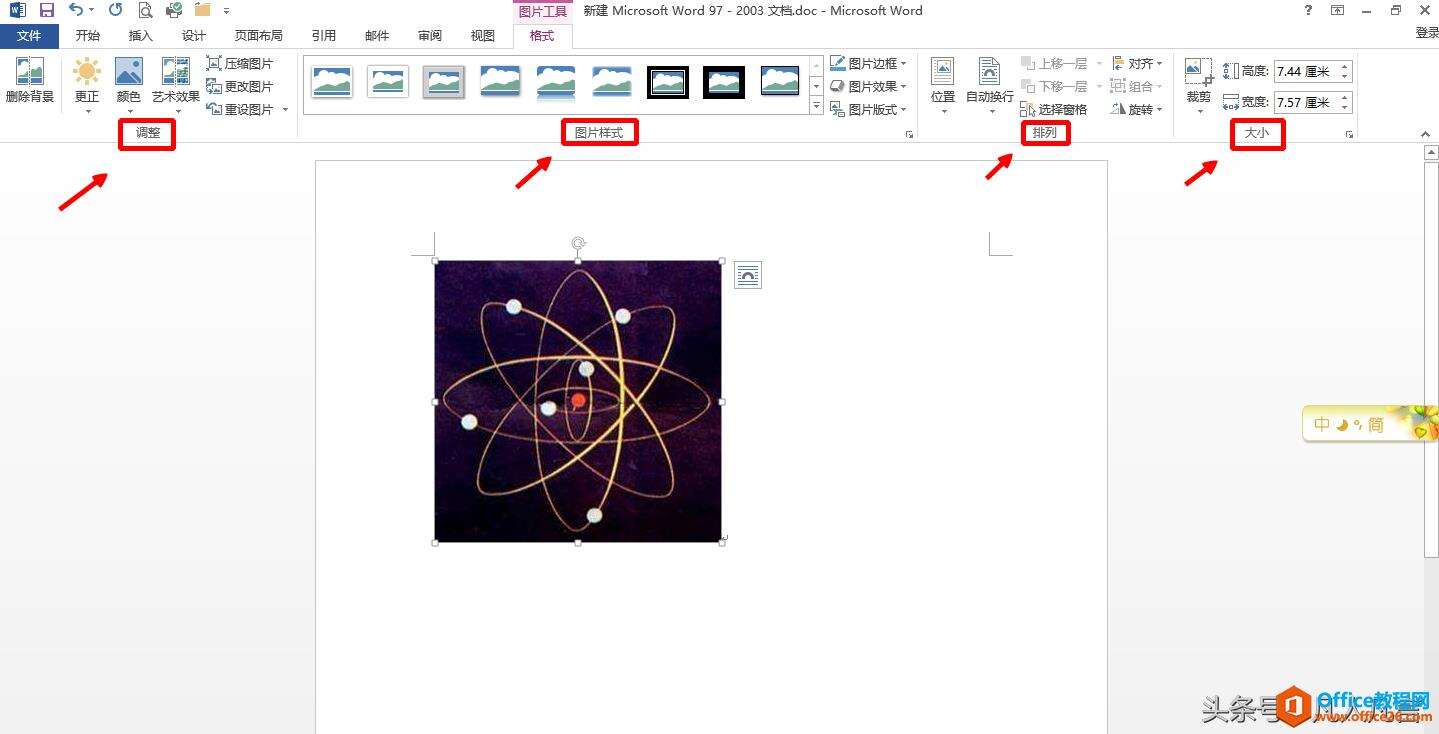This screenshot has width=1439, height=734.
Task: Increase height with stepper up arrow
Action: click(1345, 67)
